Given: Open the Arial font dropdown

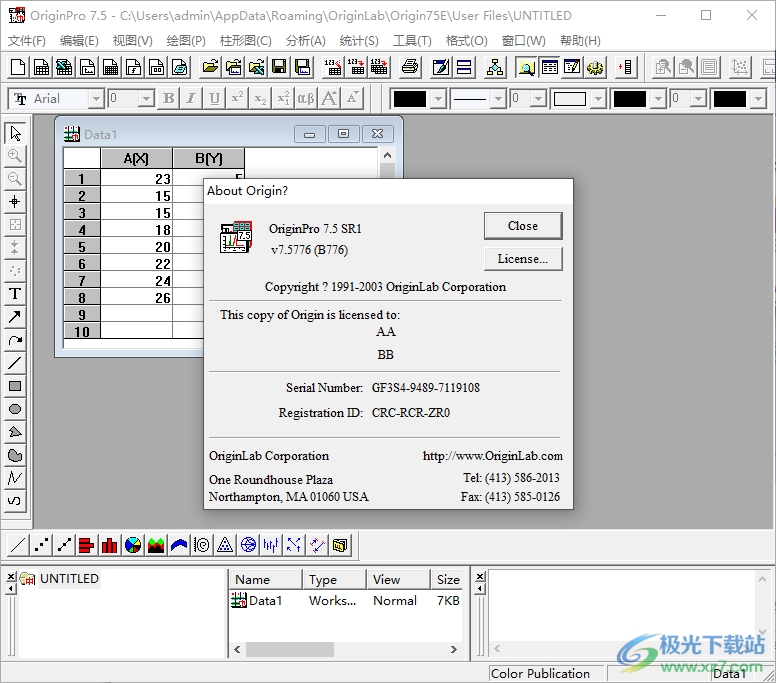Looking at the screenshot, I should 96,99.
